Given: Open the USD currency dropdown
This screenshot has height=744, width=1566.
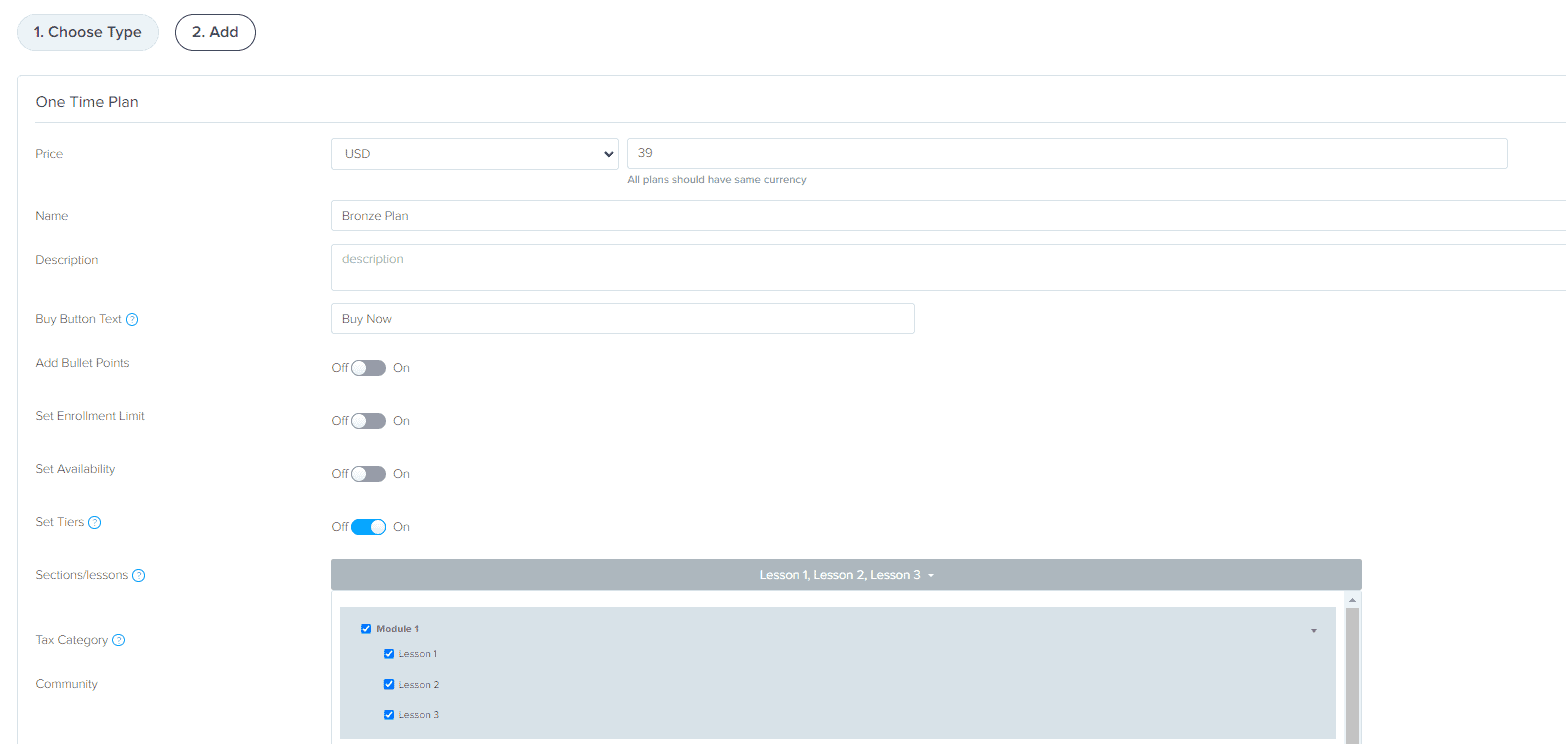Looking at the screenshot, I should (x=474, y=153).
